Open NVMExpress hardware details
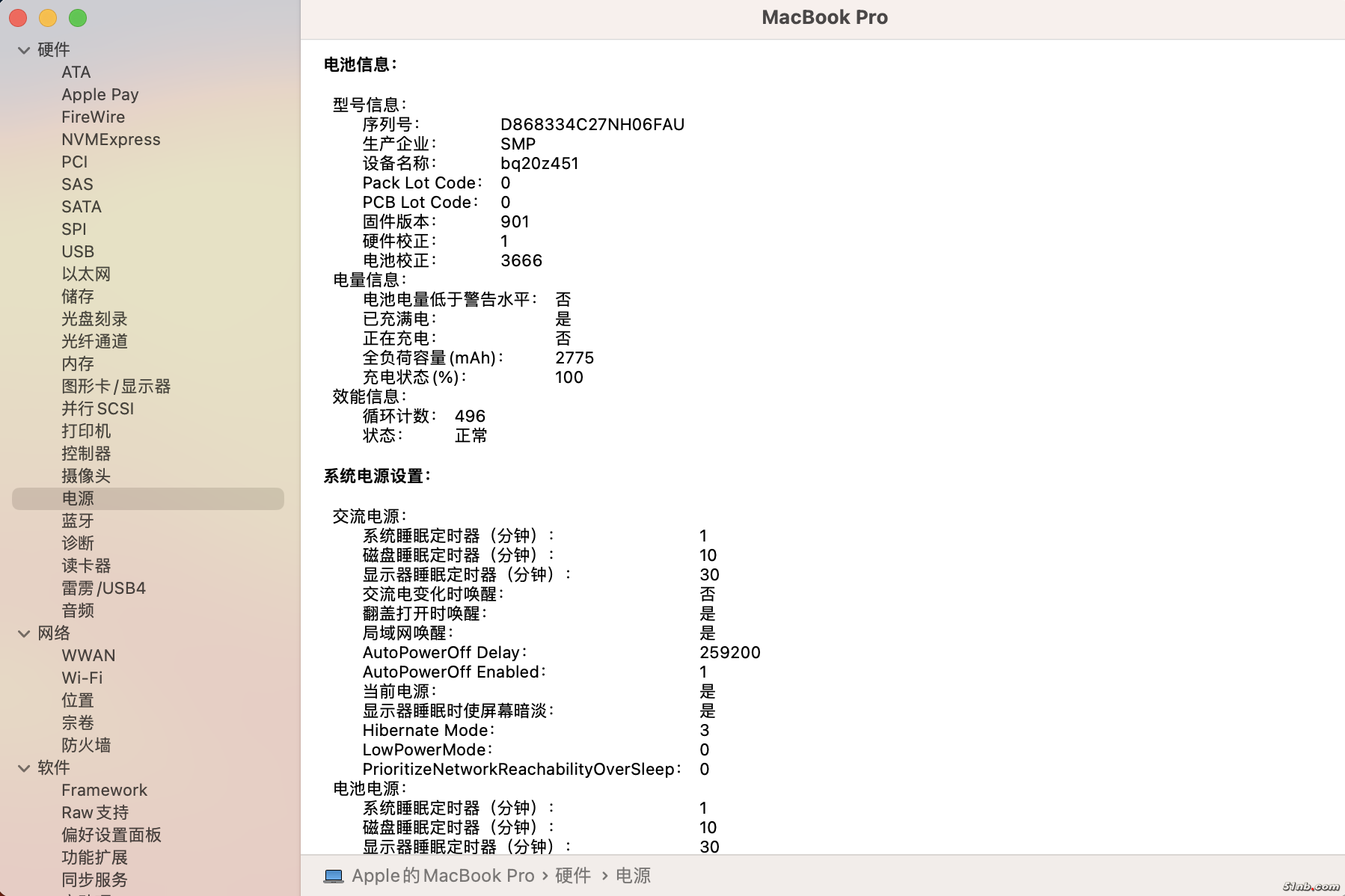 111,139
